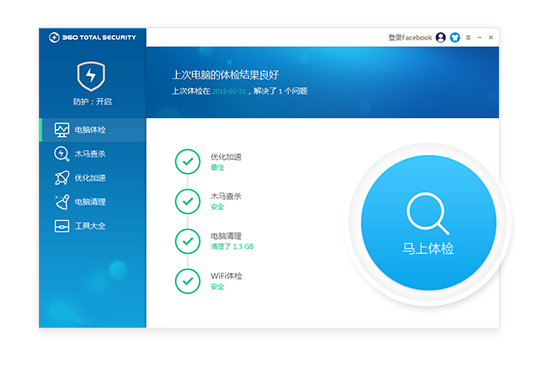Click the green checkmark beside WiFi体检
Viewport: 540px width, 365px height.
(x=188, y=281)
